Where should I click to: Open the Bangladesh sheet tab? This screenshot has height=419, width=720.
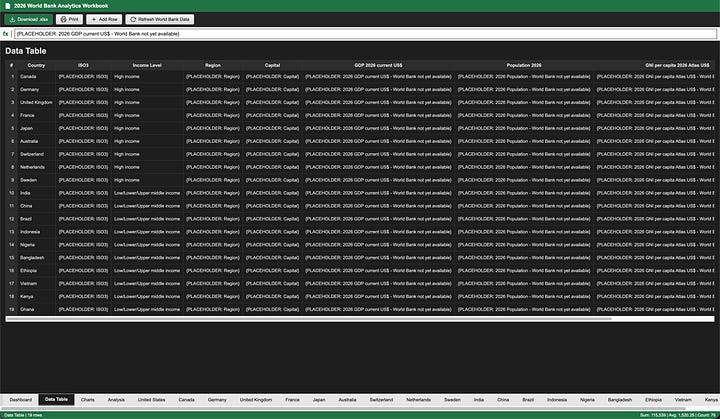(x=620, y=400)
